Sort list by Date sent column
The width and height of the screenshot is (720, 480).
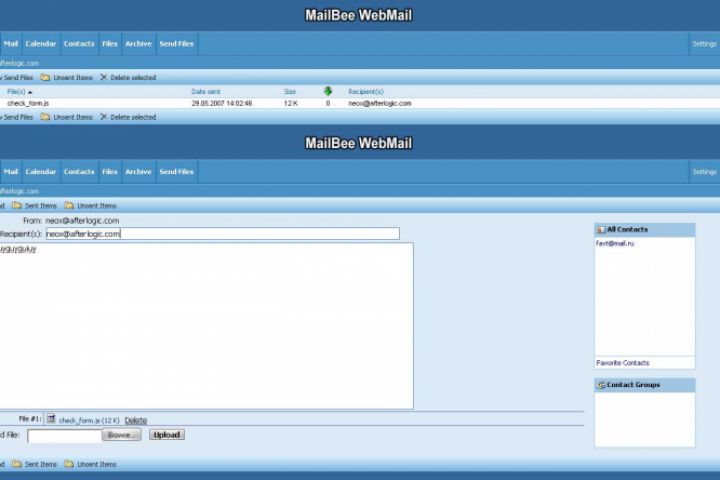click(x=206, y=92)
